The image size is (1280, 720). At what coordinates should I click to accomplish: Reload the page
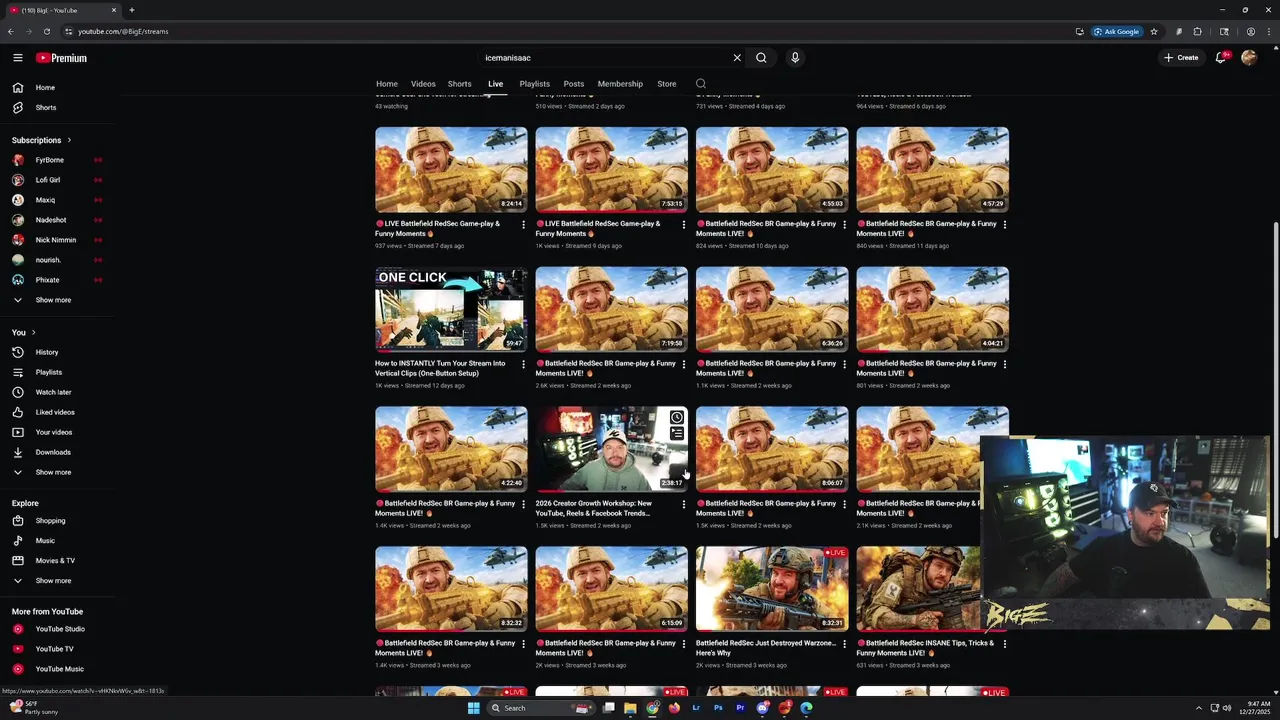46,31
